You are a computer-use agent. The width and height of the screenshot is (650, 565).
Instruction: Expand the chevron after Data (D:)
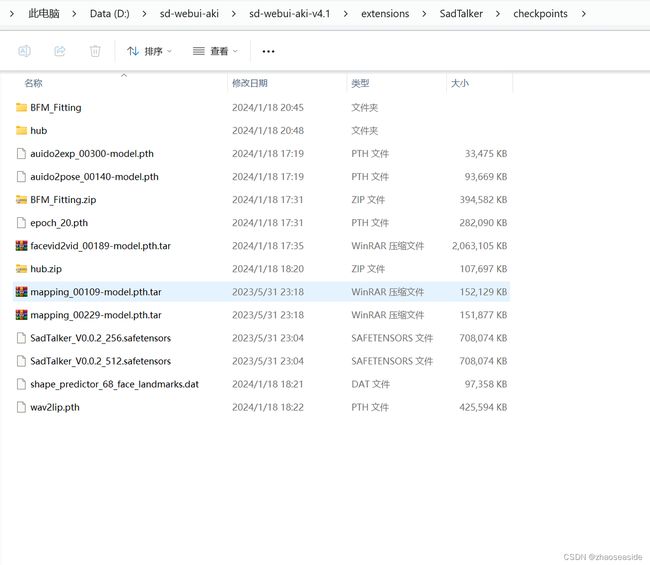(144, 14)
